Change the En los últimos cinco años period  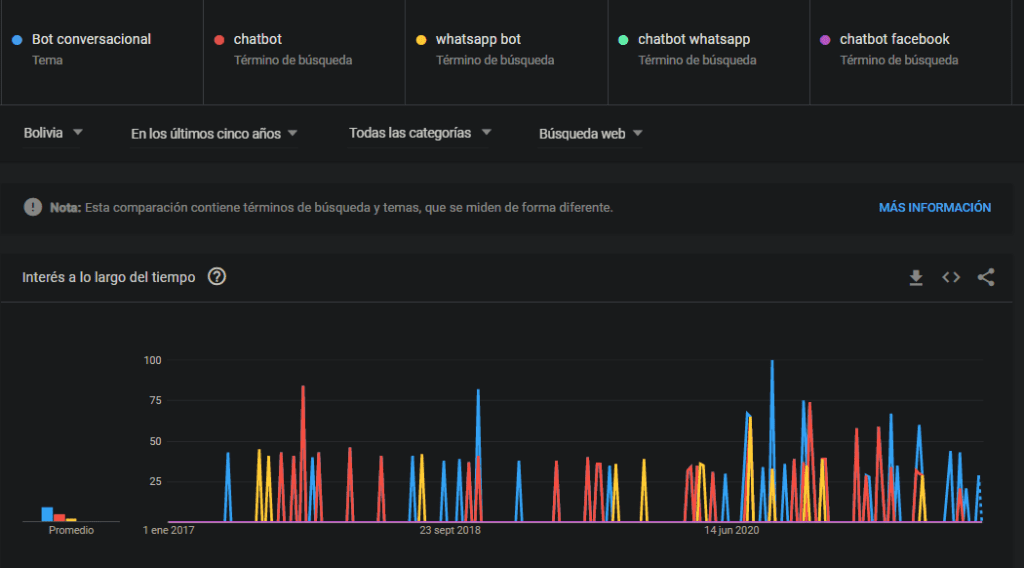pyautogui.click(x=214, y=134)
